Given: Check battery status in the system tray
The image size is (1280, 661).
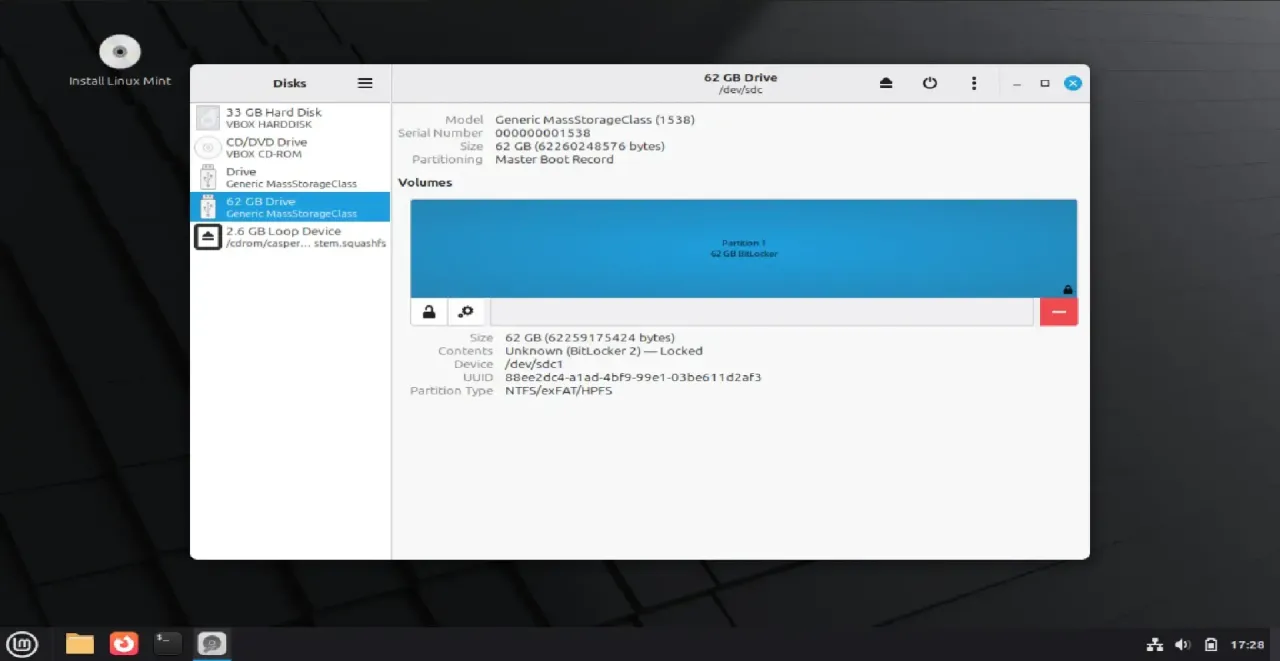Looking at the screenshot, I should (1211, 644).
